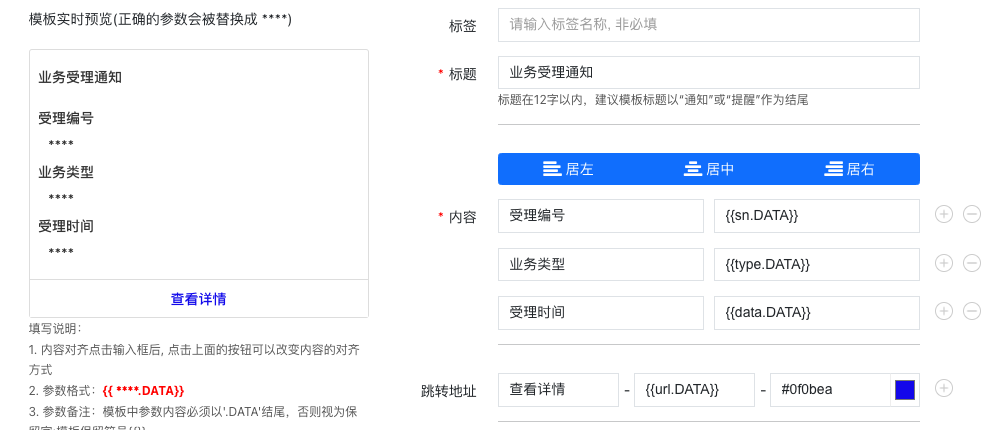
Task: Focus the 标签 name input field
Action: pos(708,25)
